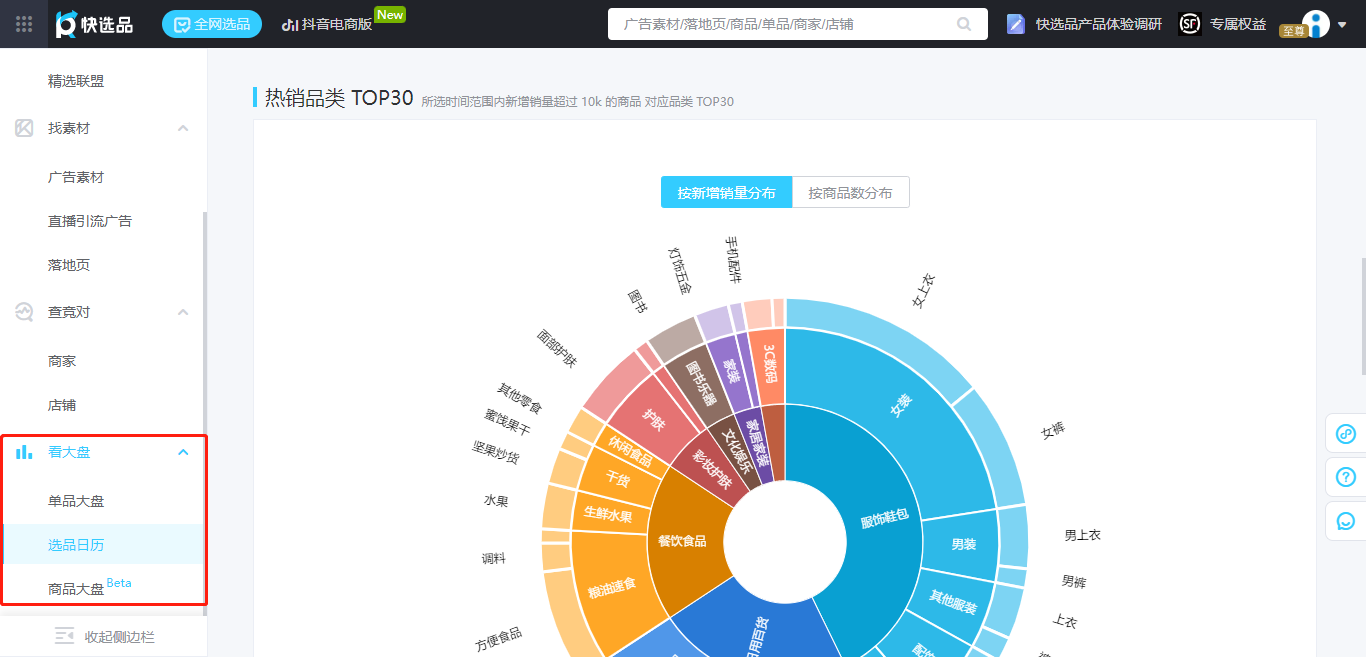Screen dimensions: 1366x657
Task: Open the floating help question icon
Action: click(1346, 477)
